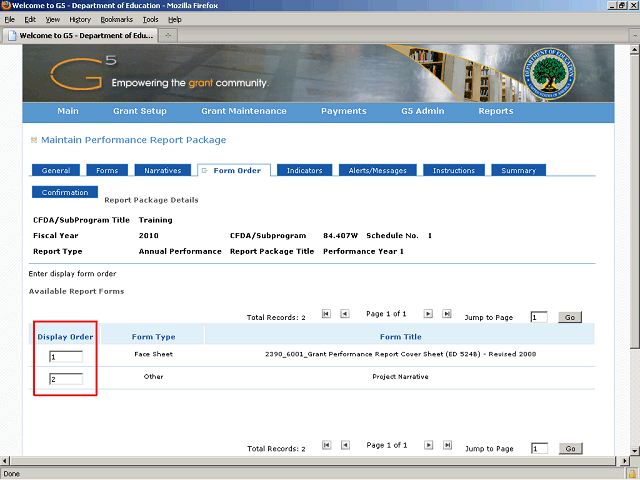Select the Welcome to G5 browser tab

click(80, 36)
